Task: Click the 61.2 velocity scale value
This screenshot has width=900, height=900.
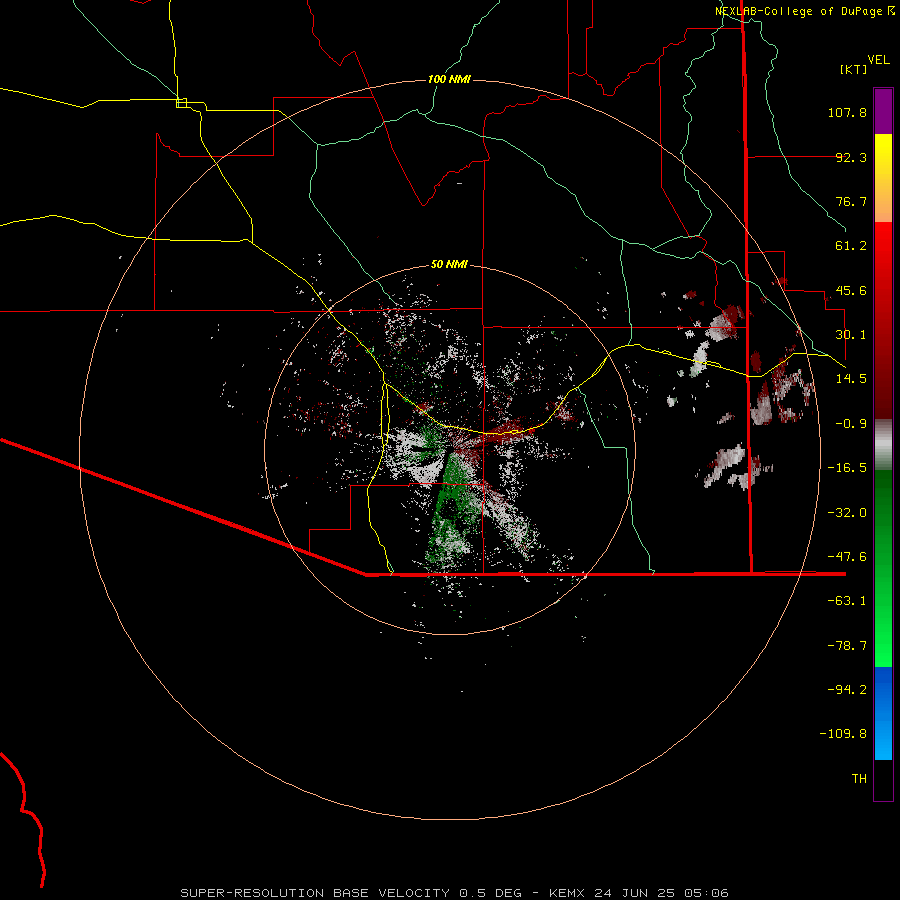Action: [x=851, y=246]
